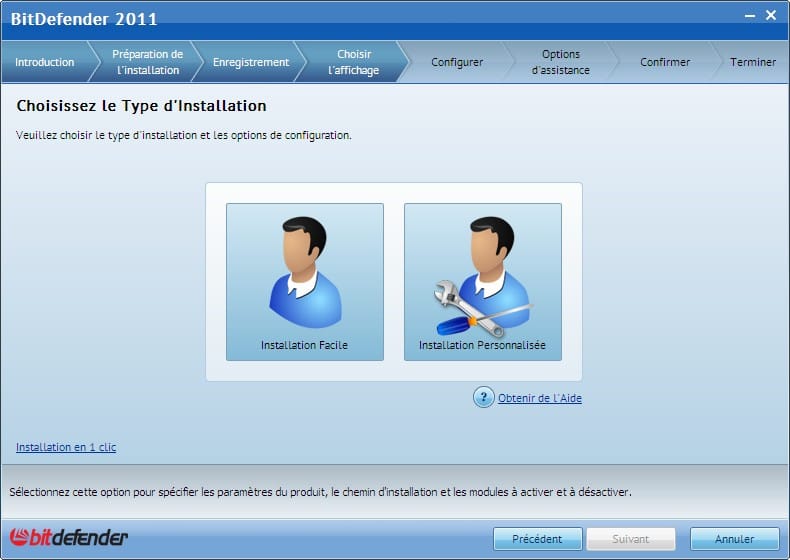Click the greyed Suivant button
Screen dimensions: 790x560
[x=631, y=539]
